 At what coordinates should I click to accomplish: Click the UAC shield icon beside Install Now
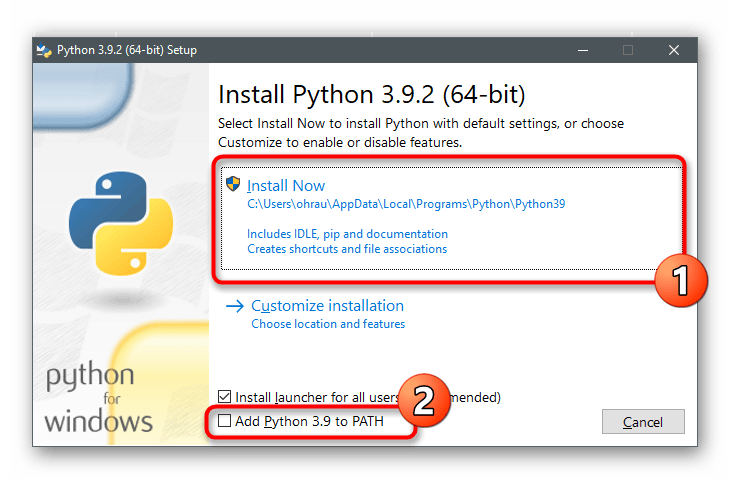click(233, 185)
